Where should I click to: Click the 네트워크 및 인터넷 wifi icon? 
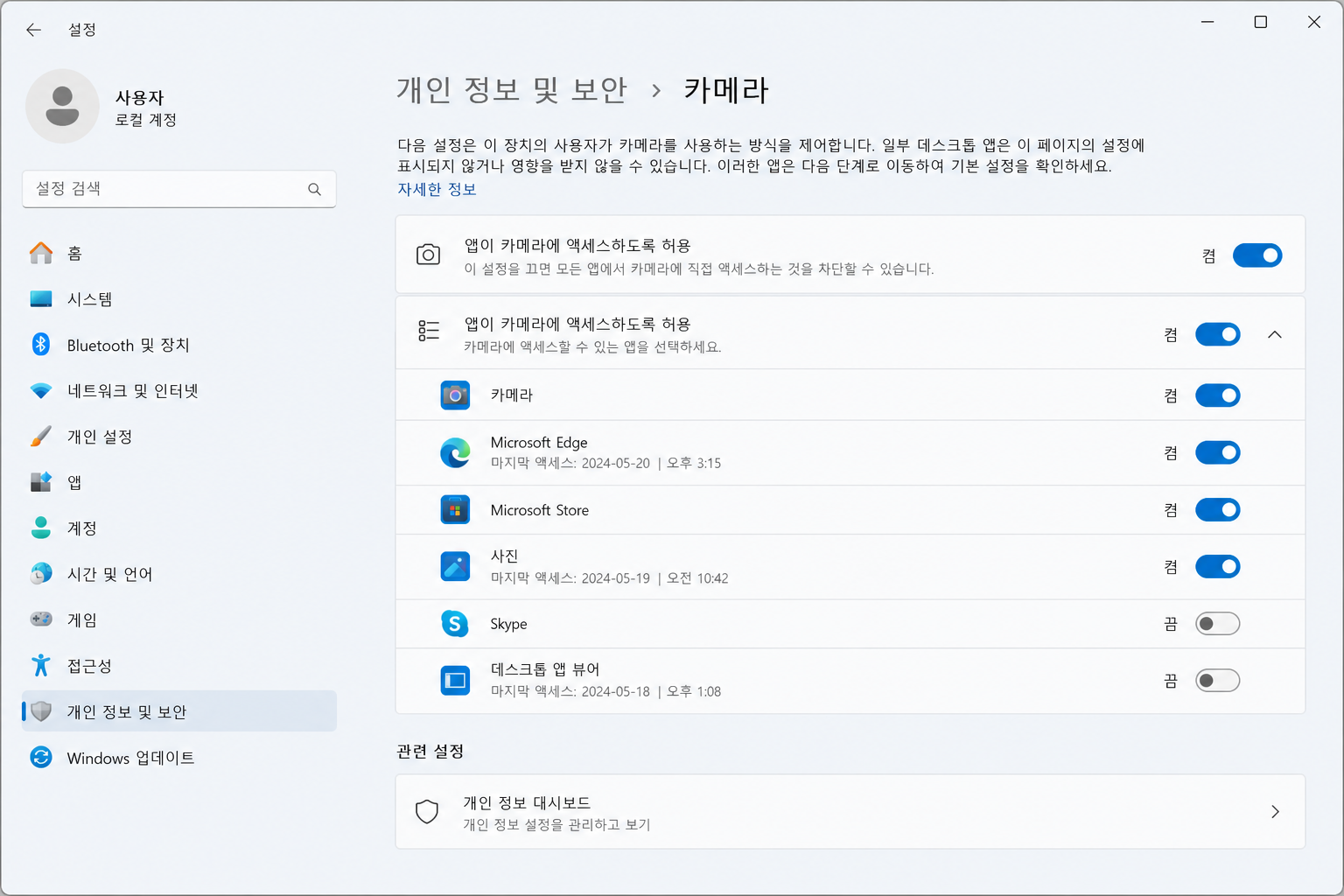pos(41,391)
